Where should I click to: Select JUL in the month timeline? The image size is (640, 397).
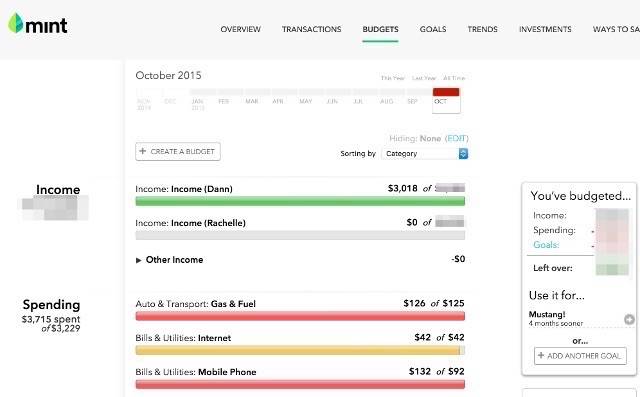click(x=358, y=101)
